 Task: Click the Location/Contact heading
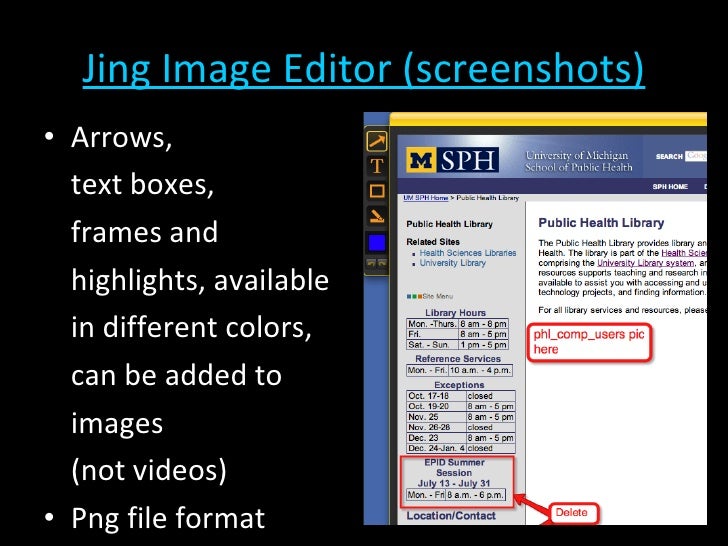[x=451, y=516]
